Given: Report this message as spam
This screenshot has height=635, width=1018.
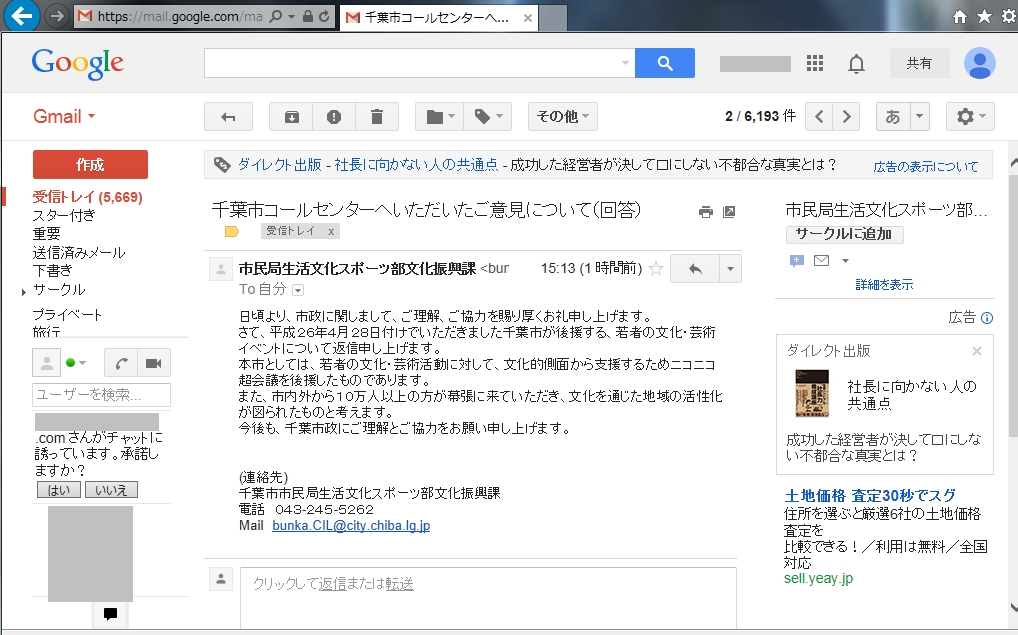Looking at the screenshot, I should point(334,117).
